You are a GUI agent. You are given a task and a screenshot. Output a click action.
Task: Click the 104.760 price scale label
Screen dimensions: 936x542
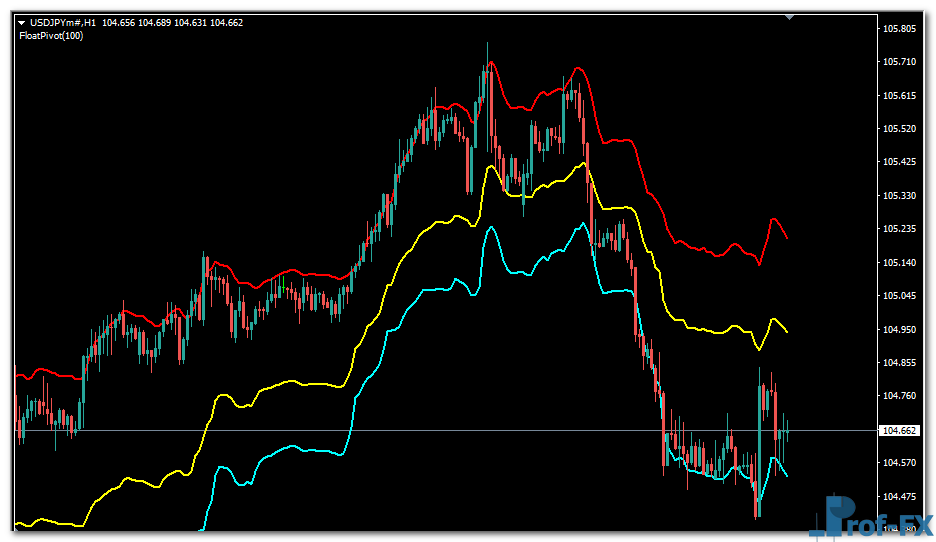900,396
